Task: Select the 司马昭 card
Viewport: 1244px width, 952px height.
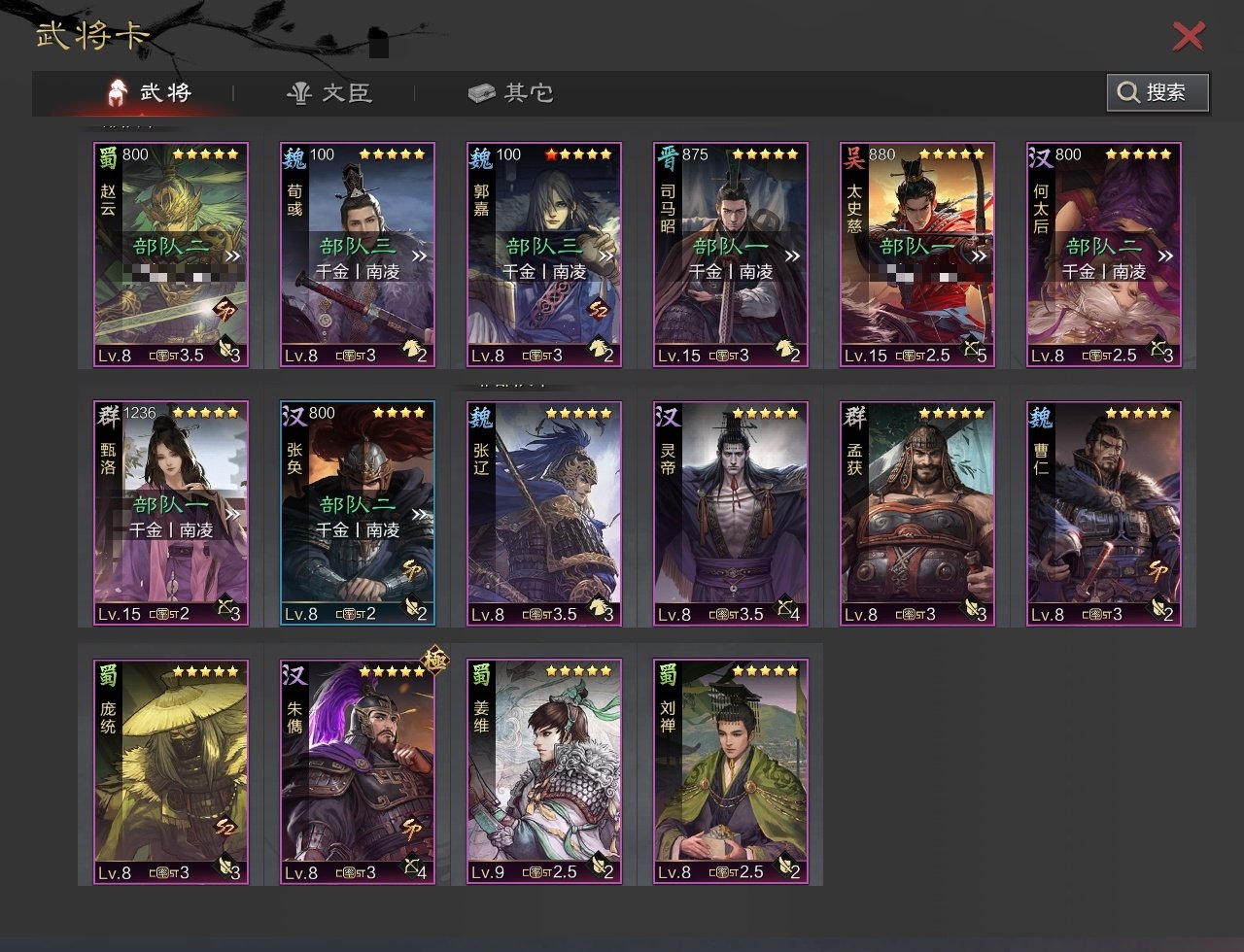Action: [731, 255]
